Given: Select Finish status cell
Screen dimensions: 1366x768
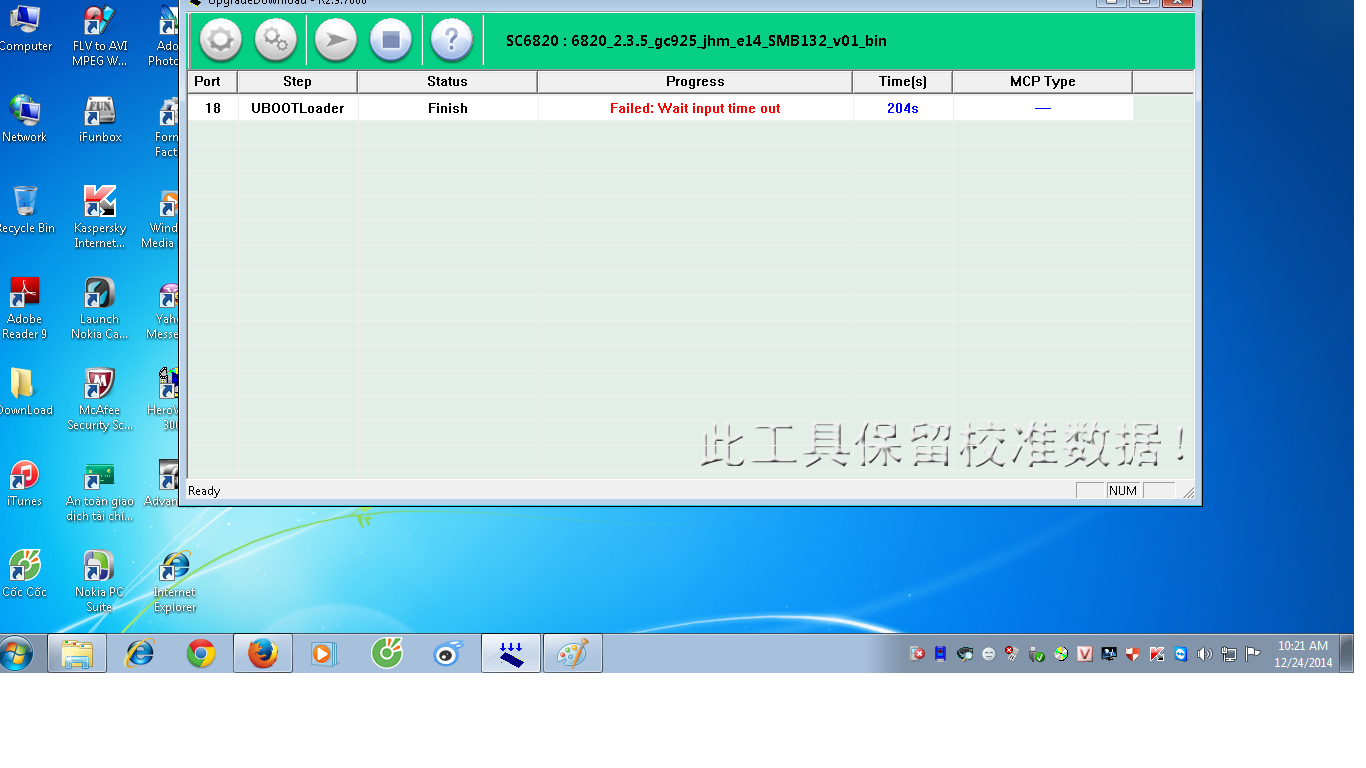Looking at the screenshot, I should click(x=448, y=108).
